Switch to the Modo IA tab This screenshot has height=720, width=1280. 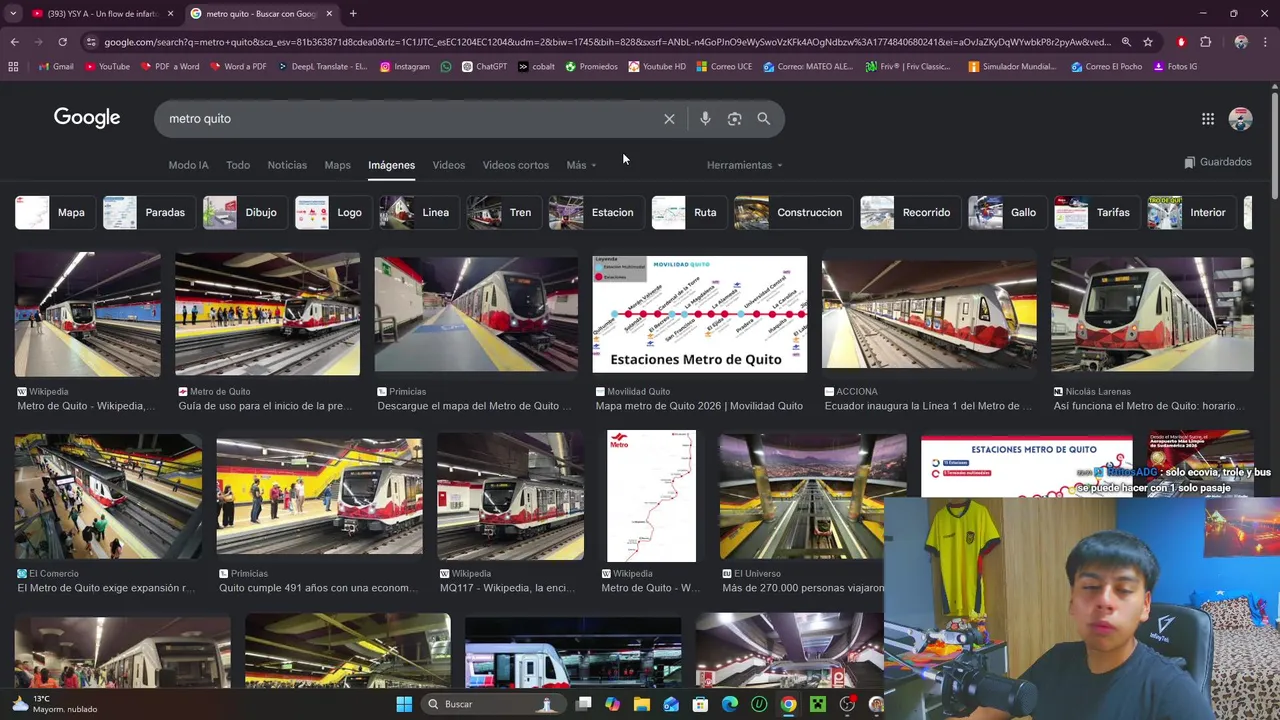click(x=188, y=165)
